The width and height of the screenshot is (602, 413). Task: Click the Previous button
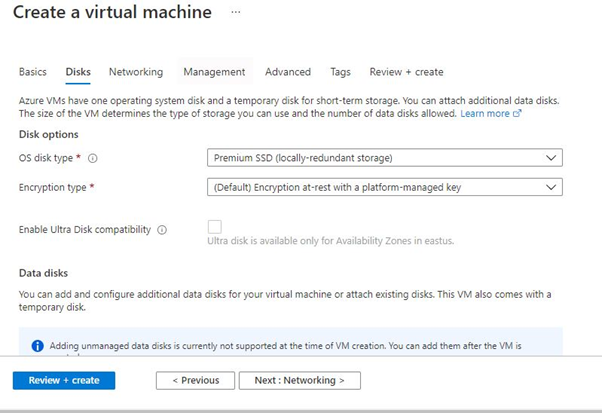click(195, 381)
